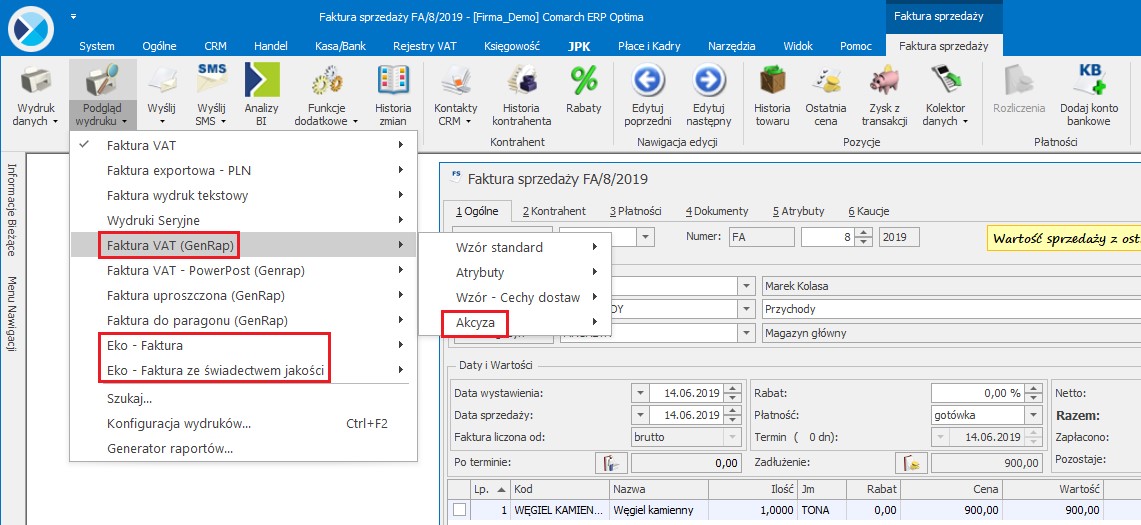Screen dimensions: 1141x525
Task: Open the JPK ribbon tab
Action: pos(579,46)
